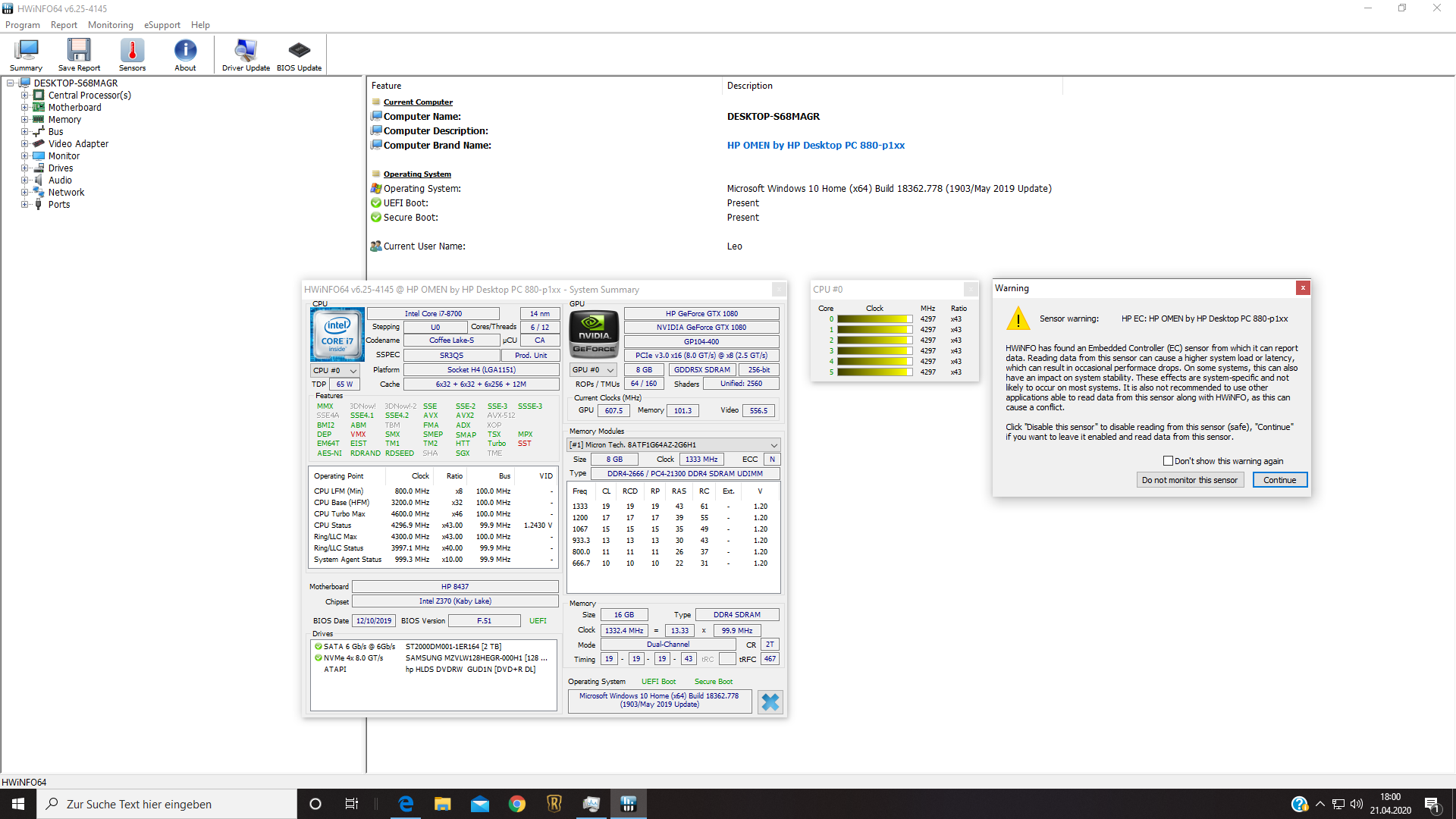Check Don't show this warning again
Image resolution: width=1456 pixels, height=819 pixels.
point(1168,461)
